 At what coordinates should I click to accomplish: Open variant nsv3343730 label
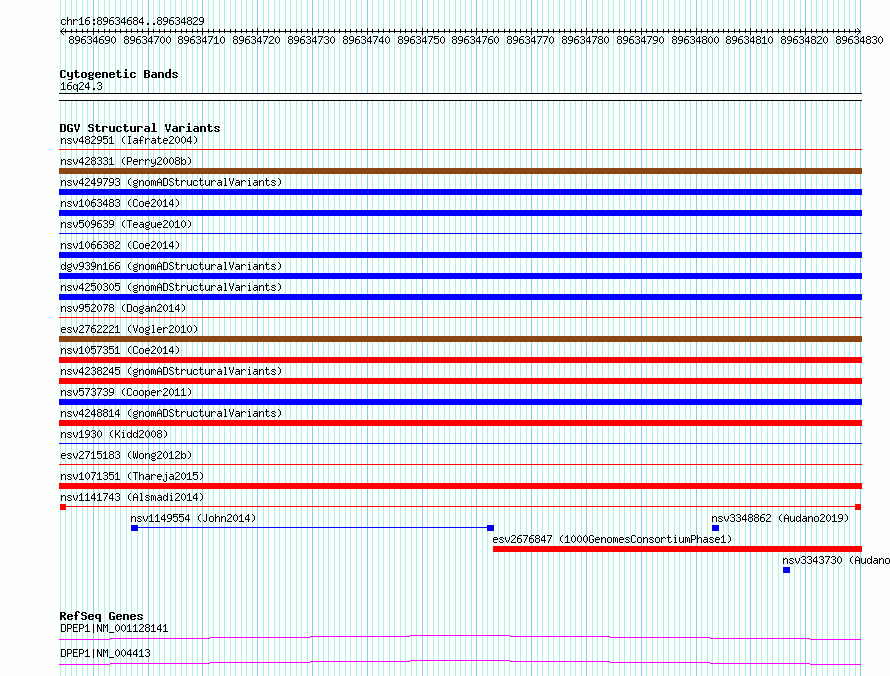(836, 560)
